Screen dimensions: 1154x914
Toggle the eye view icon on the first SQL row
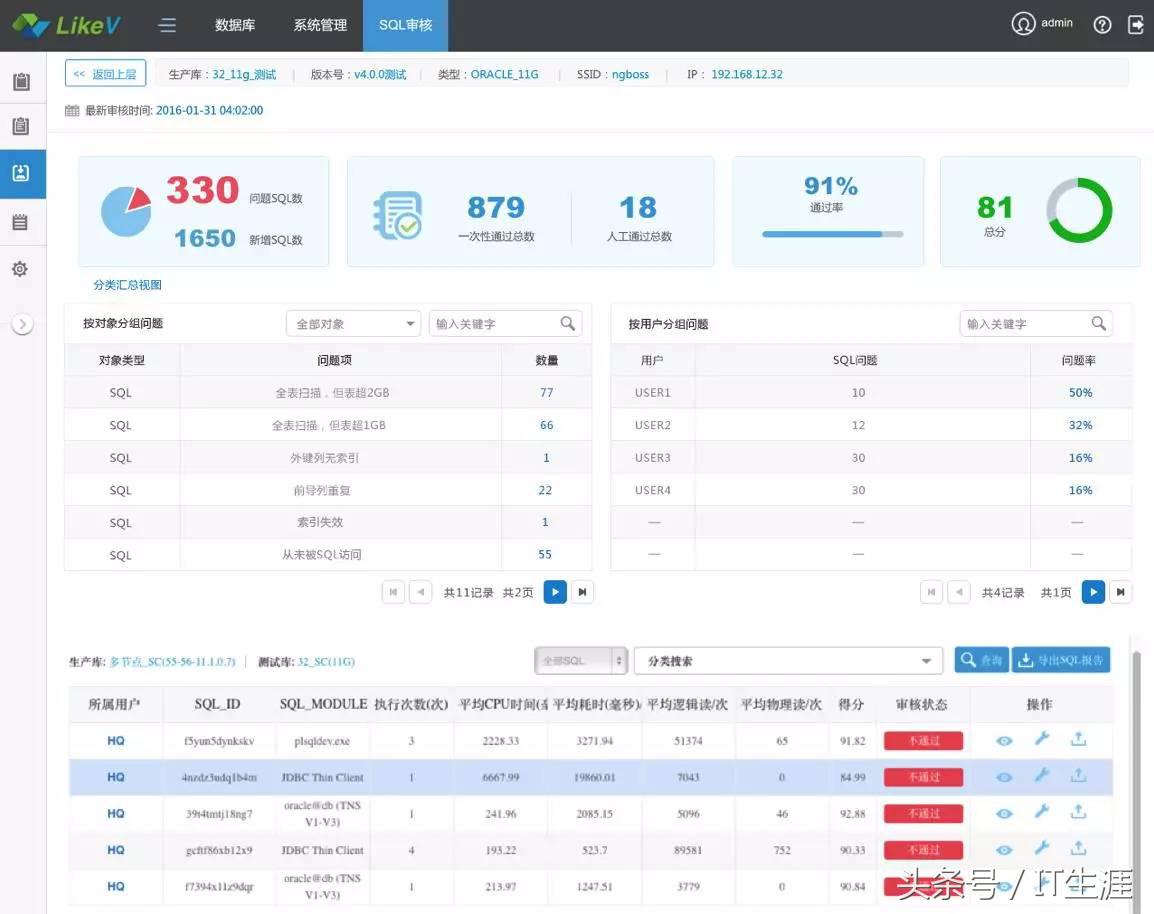point(1004,740)
